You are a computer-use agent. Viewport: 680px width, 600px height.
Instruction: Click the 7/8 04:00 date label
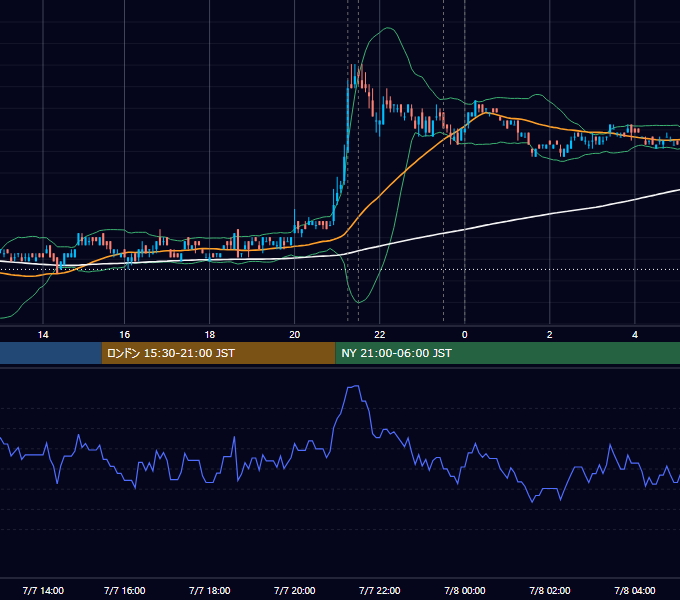click(634, 590)
